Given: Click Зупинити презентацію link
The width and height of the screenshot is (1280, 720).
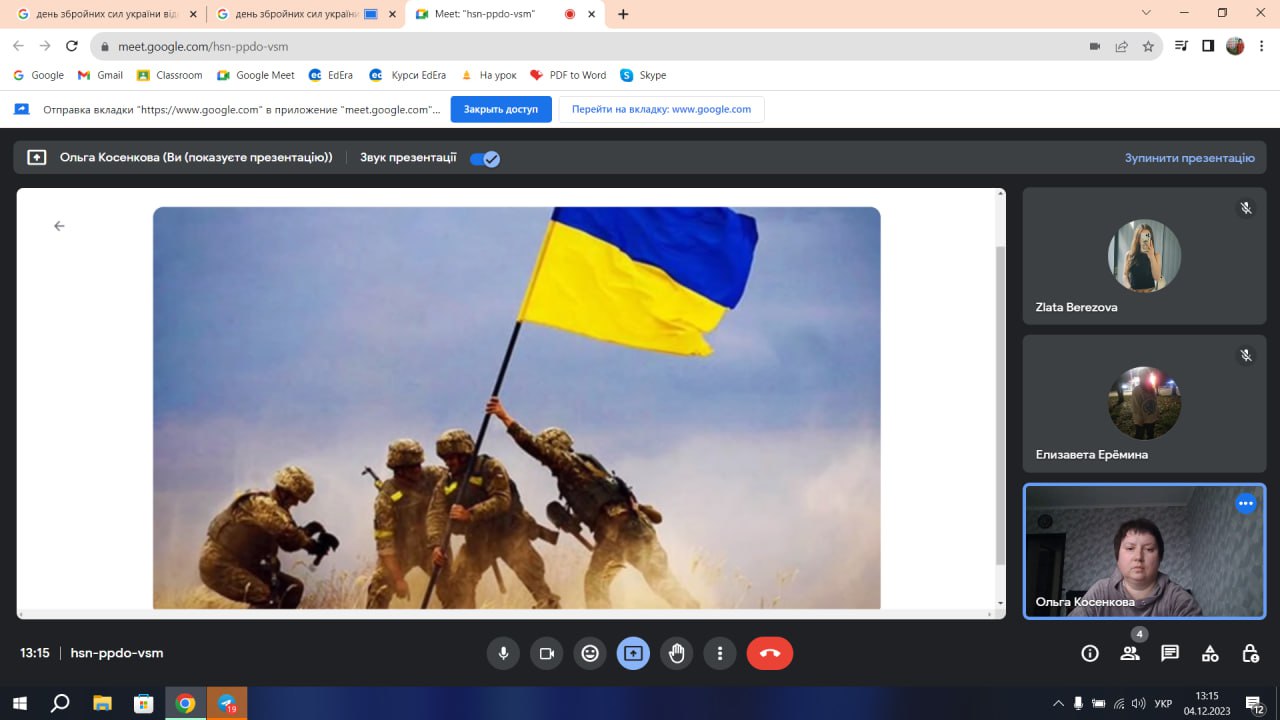Looking at the screenshot, I should [x=1189, y=158].
